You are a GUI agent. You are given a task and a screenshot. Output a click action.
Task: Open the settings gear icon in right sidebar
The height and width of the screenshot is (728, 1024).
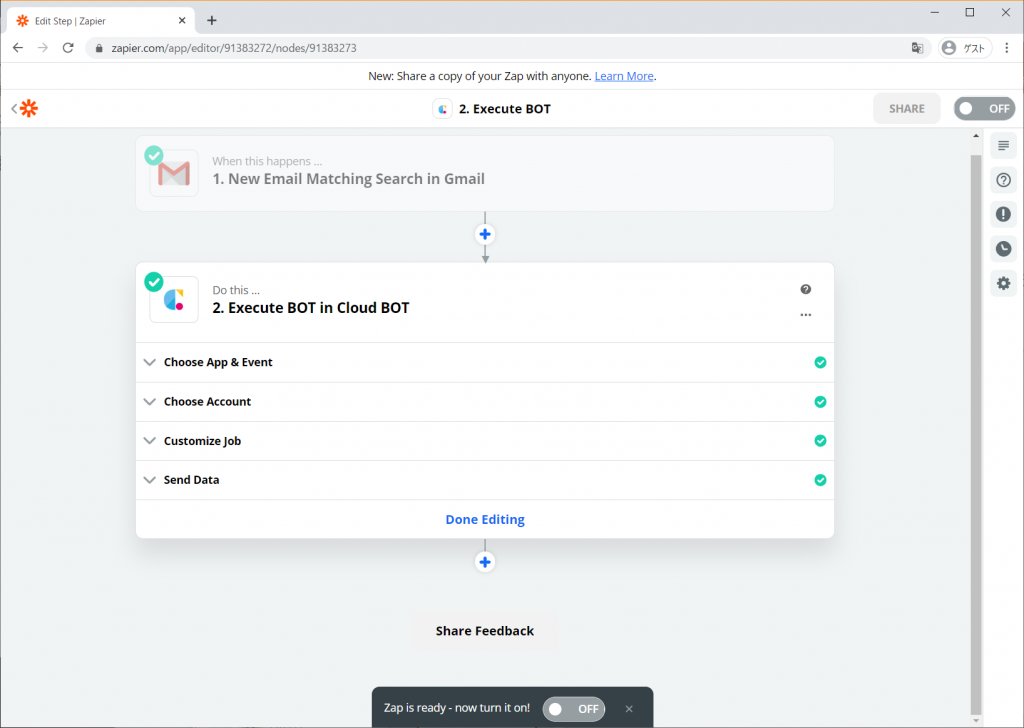(x=1003, y=283)
